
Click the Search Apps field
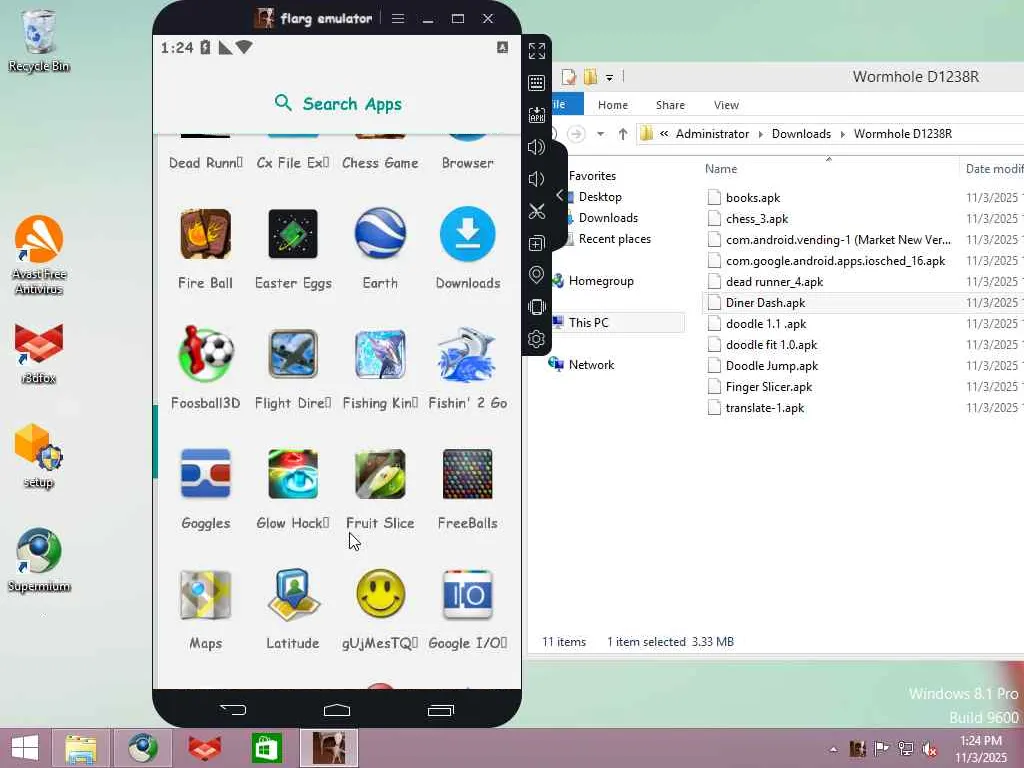[x=338, y=104]
